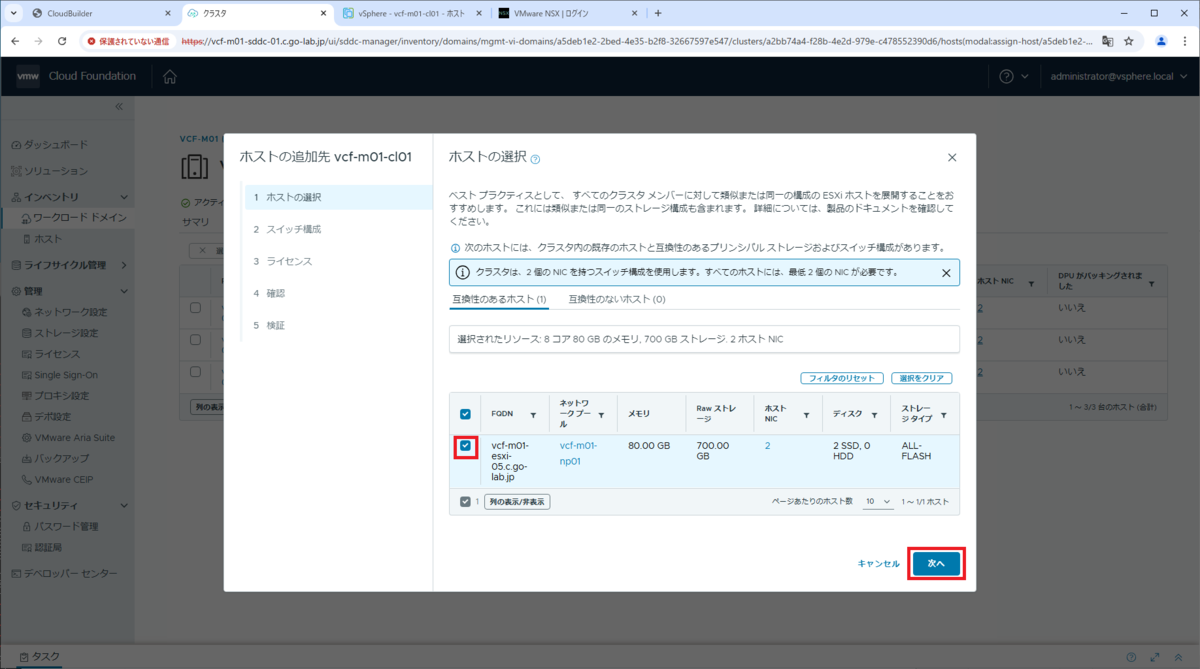
Task: Filter the ホスト NIC column in dialog
Action: (807, 414)
